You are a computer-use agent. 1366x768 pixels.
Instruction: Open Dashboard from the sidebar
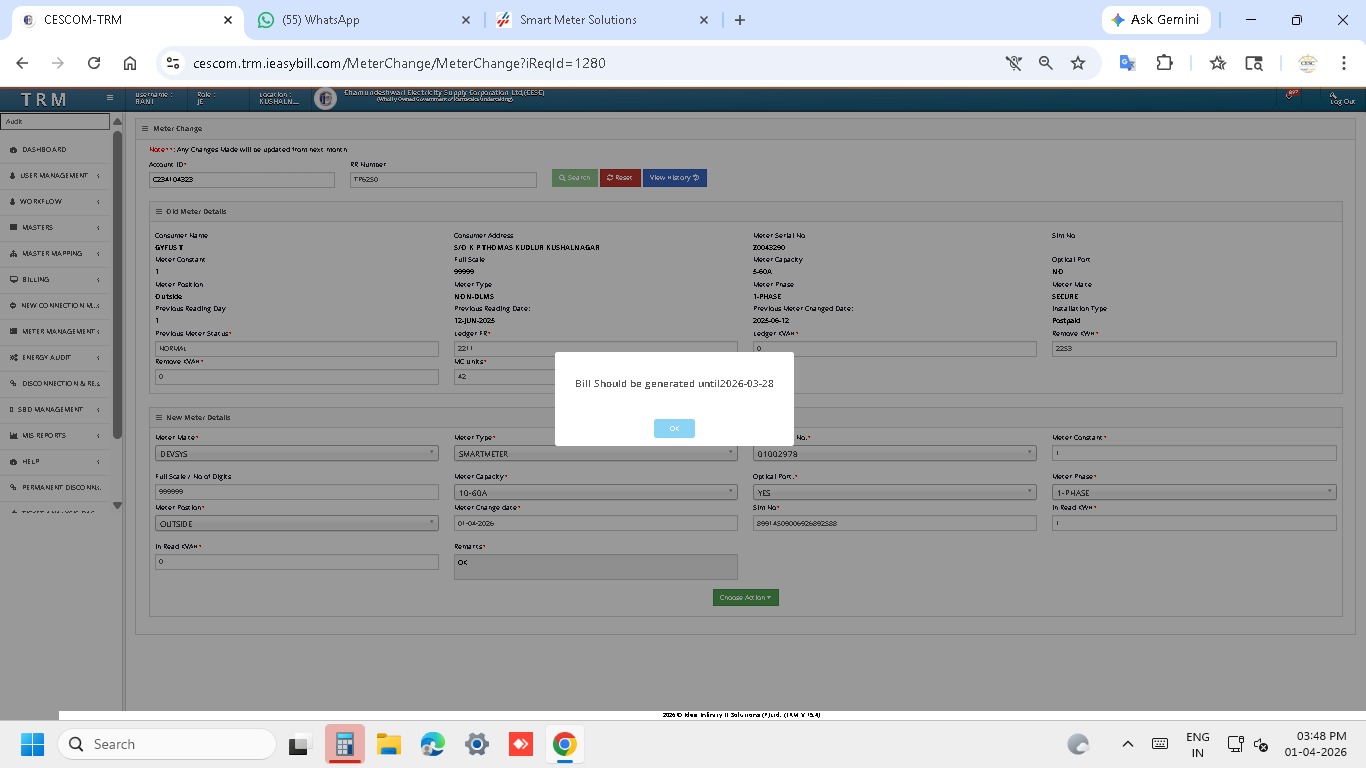45,150
